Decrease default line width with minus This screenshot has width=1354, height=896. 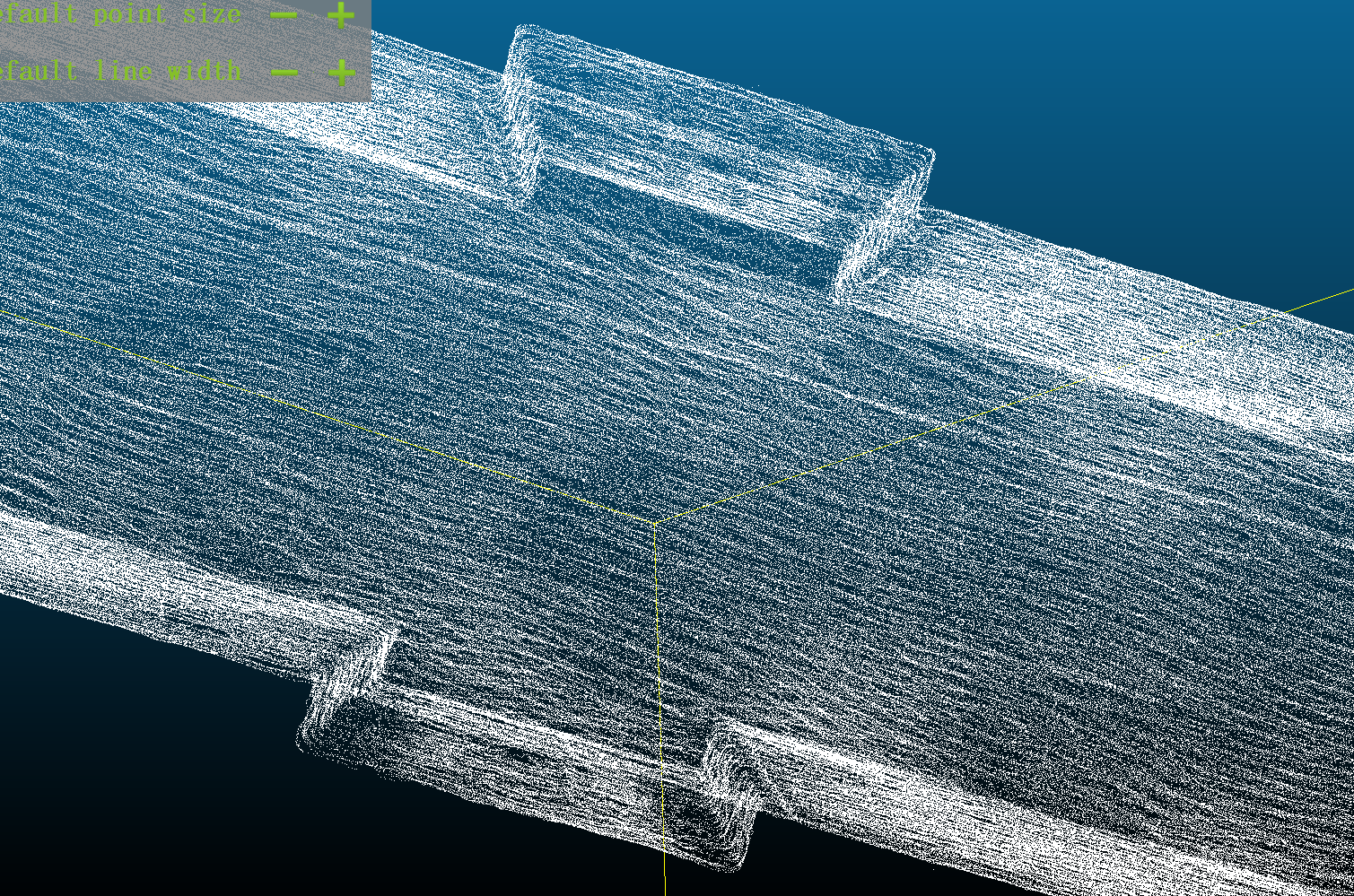284,72
